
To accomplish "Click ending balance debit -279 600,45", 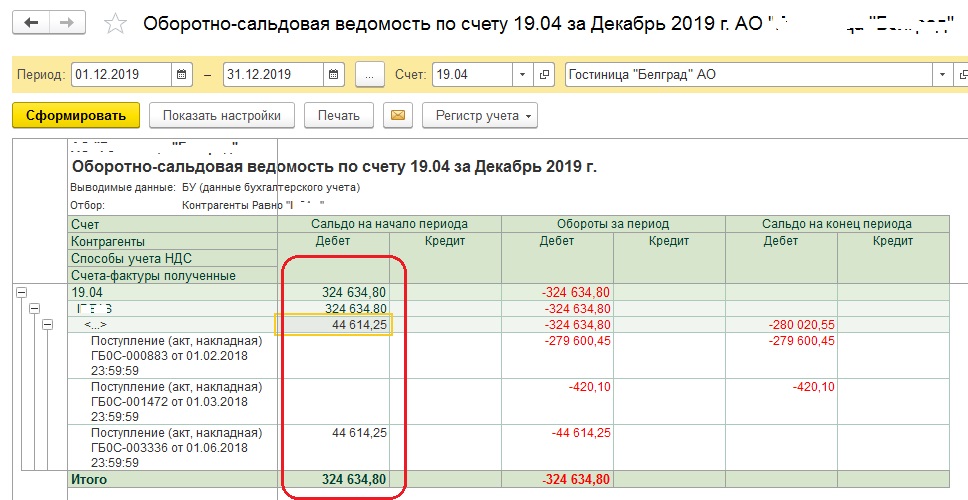I will coord(802,341).
